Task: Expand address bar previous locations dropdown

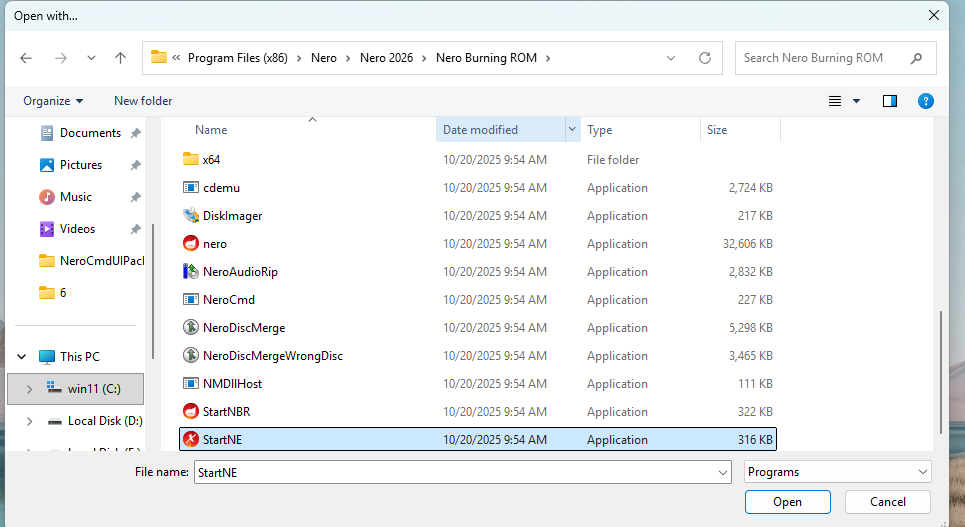Action: [671, 58]
